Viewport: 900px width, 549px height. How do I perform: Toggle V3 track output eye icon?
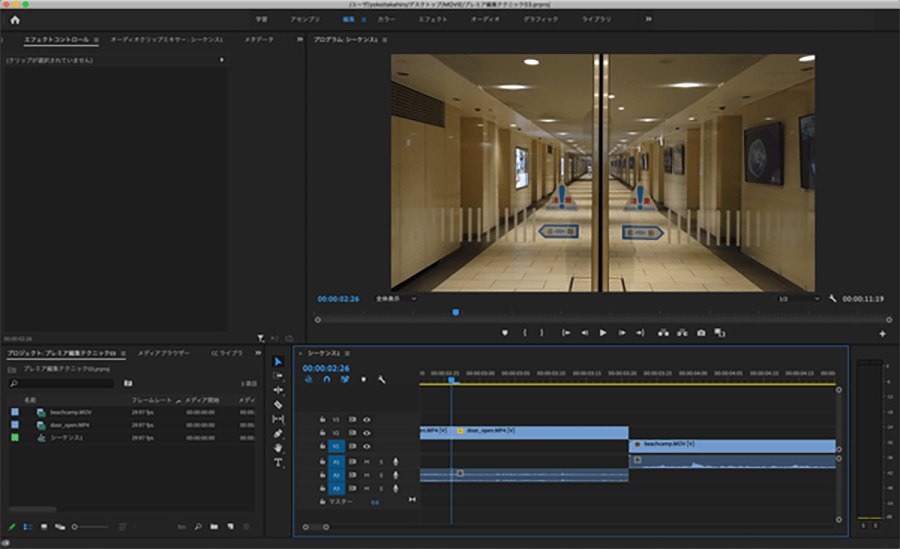tap(367, 420)
